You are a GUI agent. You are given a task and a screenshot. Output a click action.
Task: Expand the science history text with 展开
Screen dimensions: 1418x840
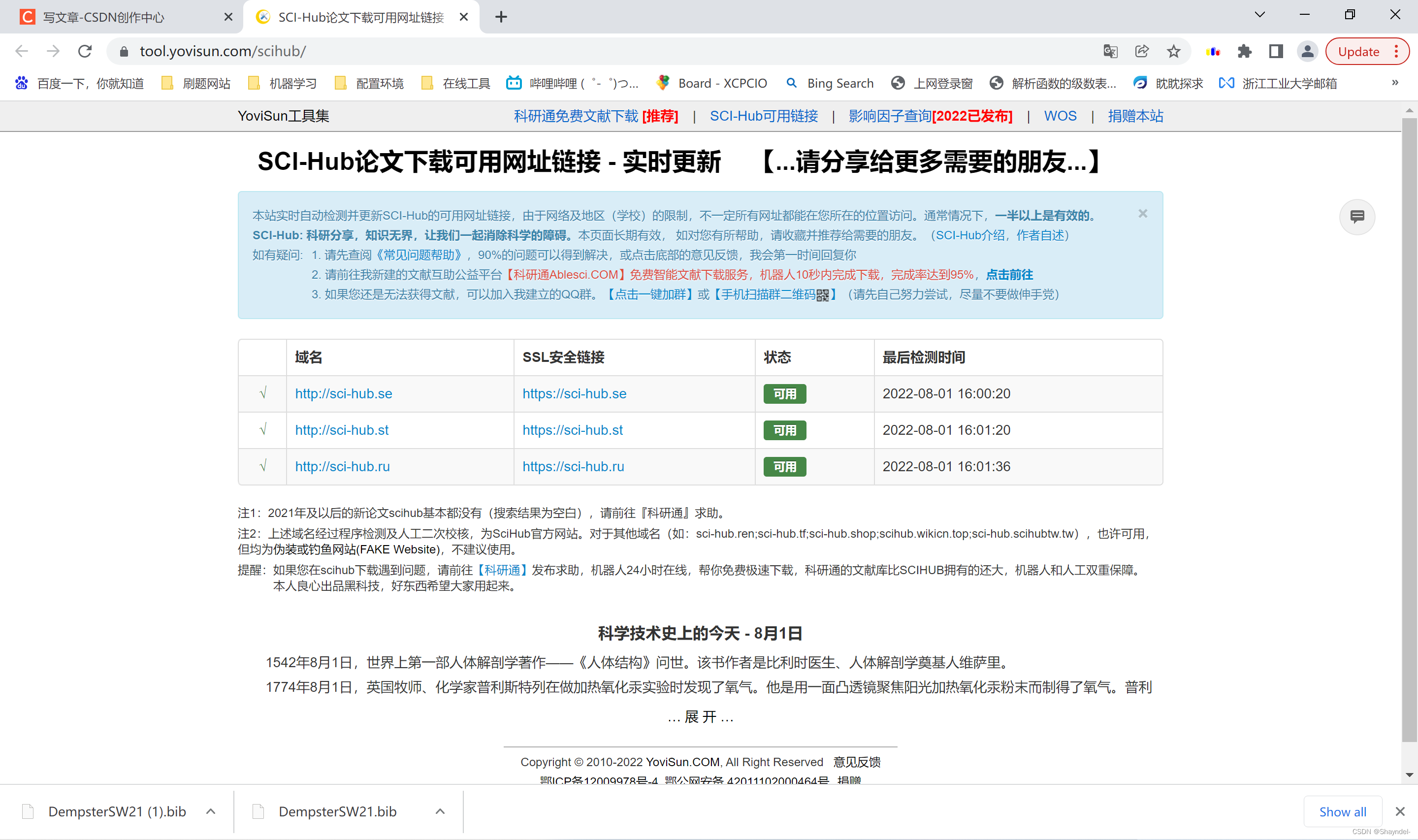(x=700, y=717)
